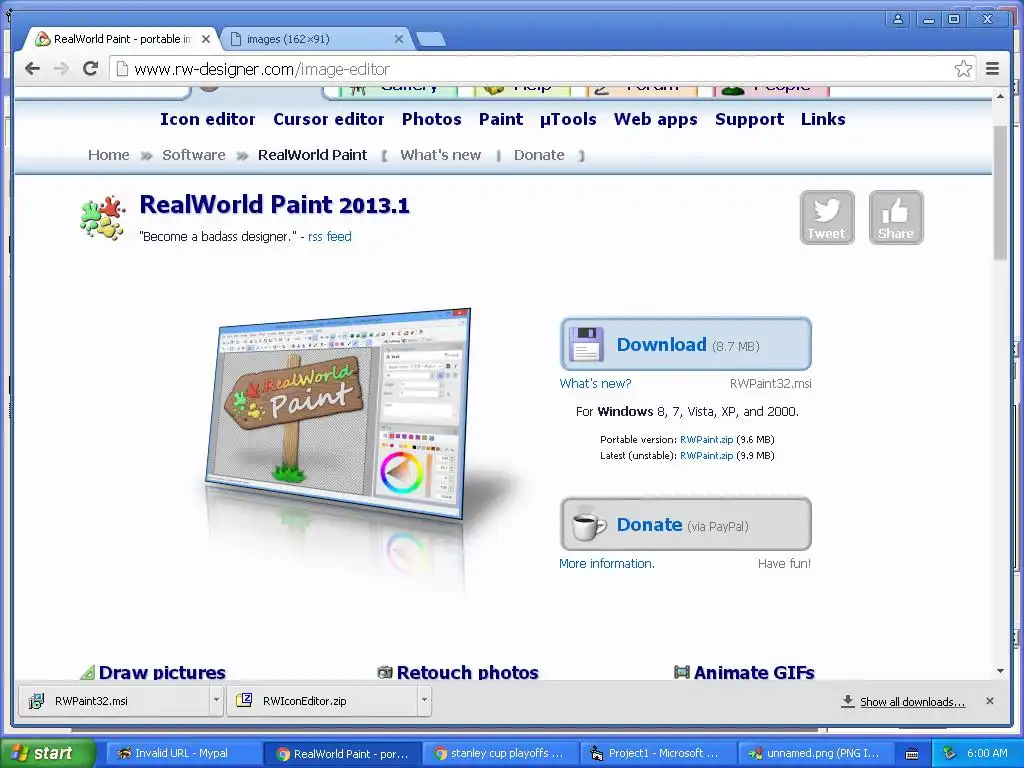
Task: Open the Windows start button
Action: point(48,753)
